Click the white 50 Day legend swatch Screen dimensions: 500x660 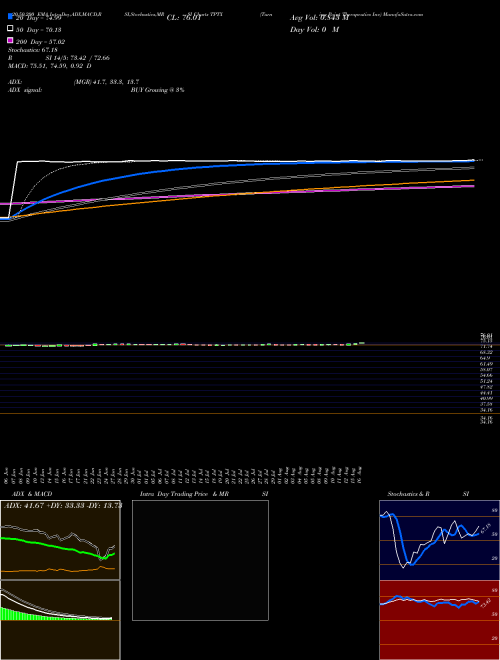[10, 29]
